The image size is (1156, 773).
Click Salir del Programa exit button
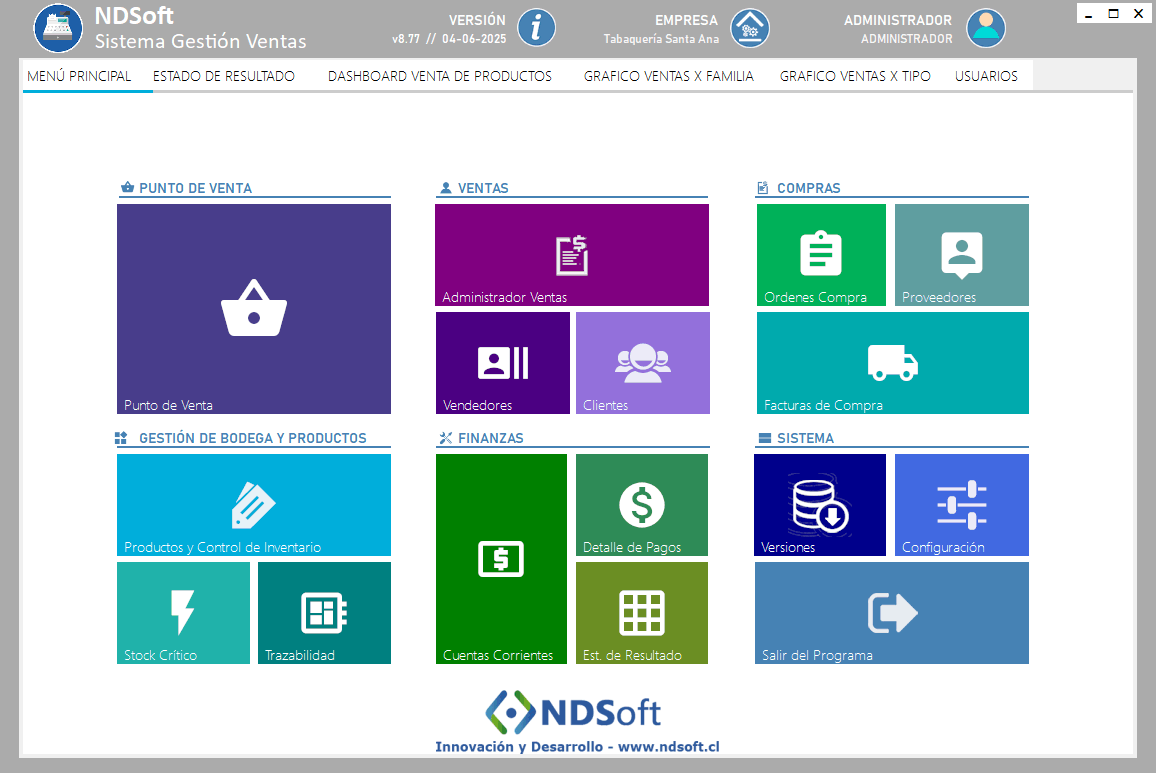(892, 613)
